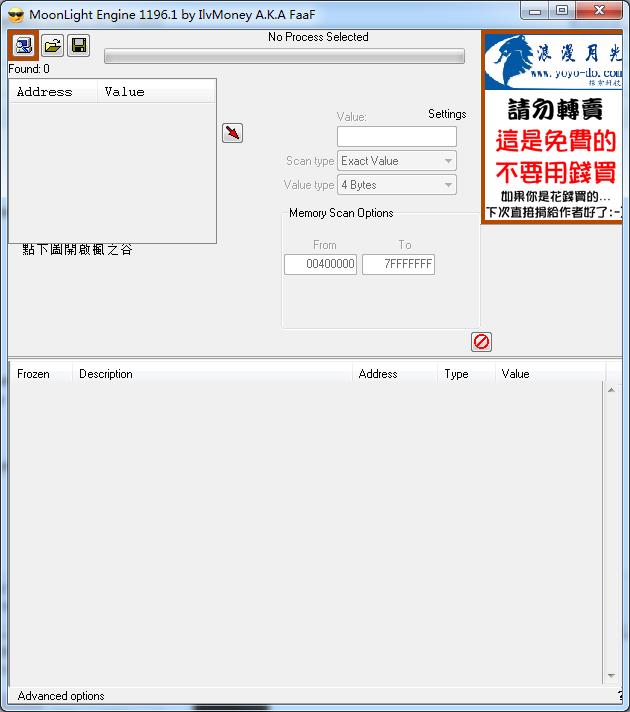Screen dimensions: 630x712
Task: Click the red prohibition clear-list icon
Action: (x=481, y=341)
